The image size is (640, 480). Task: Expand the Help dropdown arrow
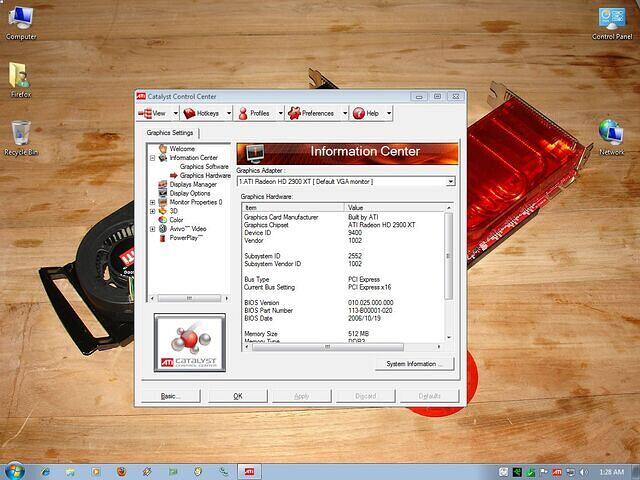tap(389, 113)
